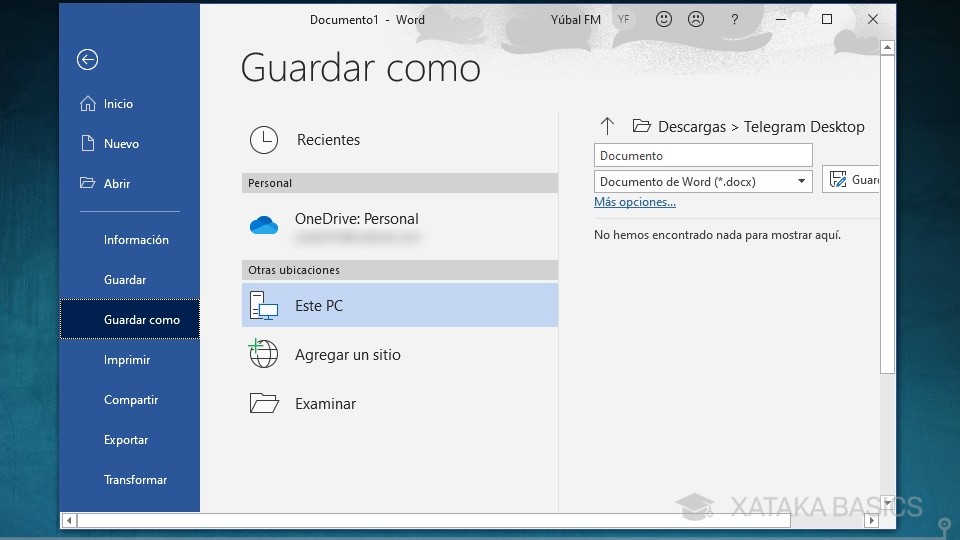
Task: Click Telegram Desktop in the folder path
Action: [x=804, y=127]
